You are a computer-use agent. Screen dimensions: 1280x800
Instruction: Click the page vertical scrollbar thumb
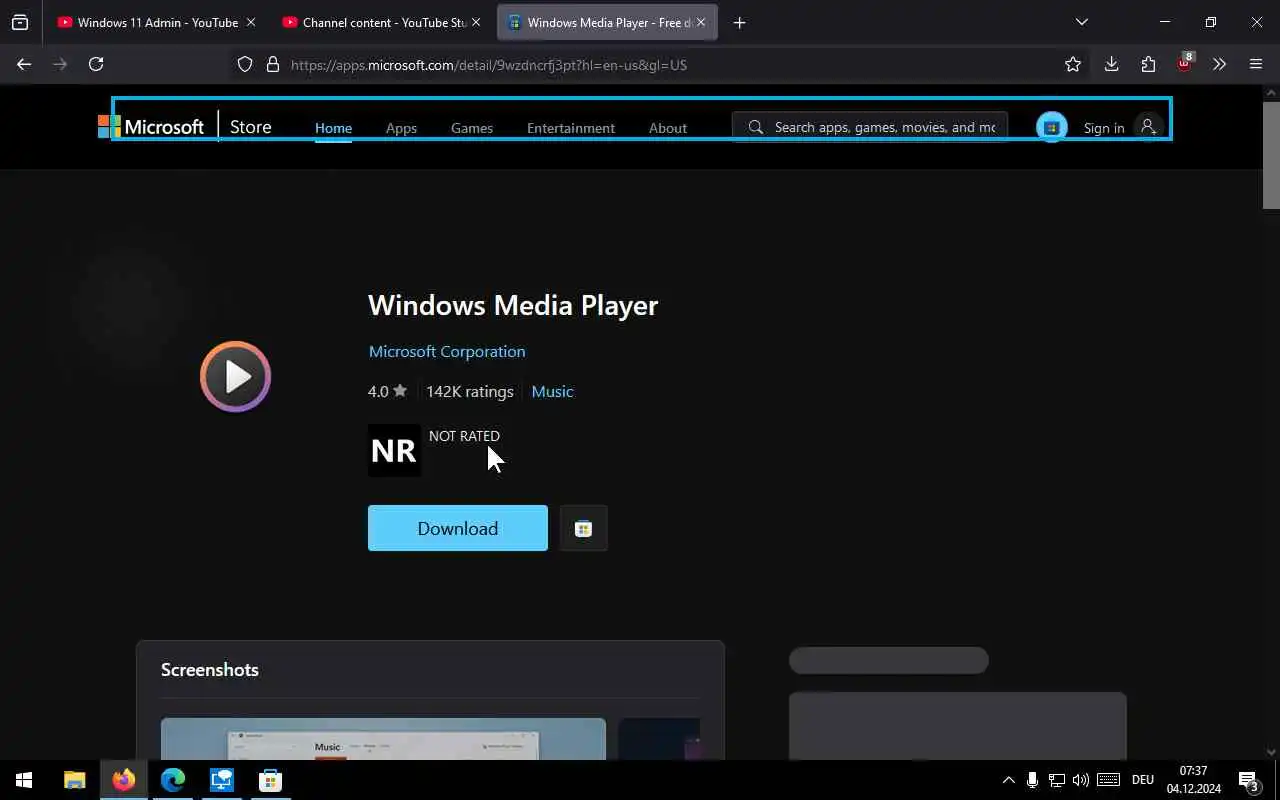coord(1271,155)
